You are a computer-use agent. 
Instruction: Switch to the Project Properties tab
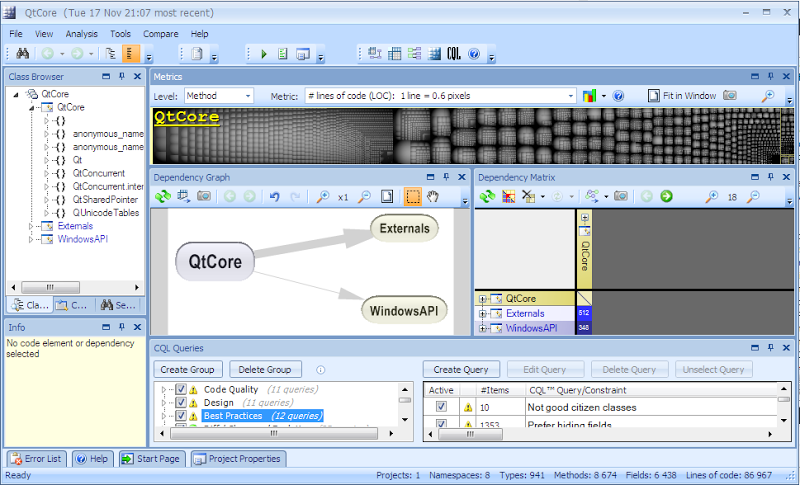click(x=239, y=458)
